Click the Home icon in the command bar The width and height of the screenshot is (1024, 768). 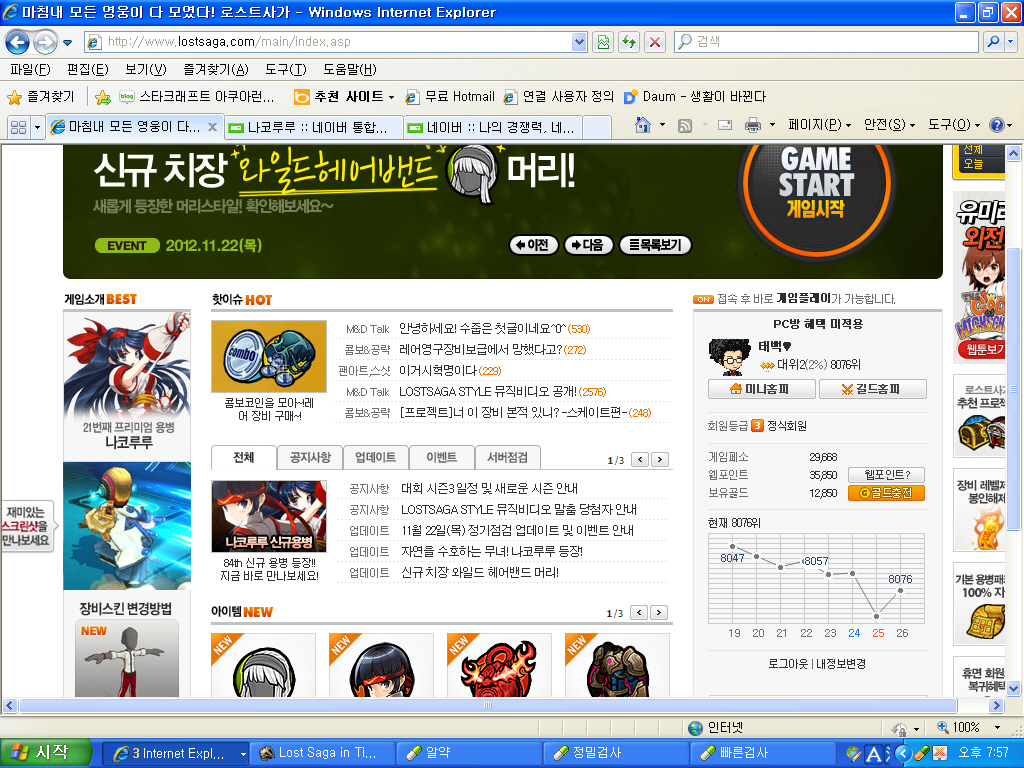(x=643, y=125)
